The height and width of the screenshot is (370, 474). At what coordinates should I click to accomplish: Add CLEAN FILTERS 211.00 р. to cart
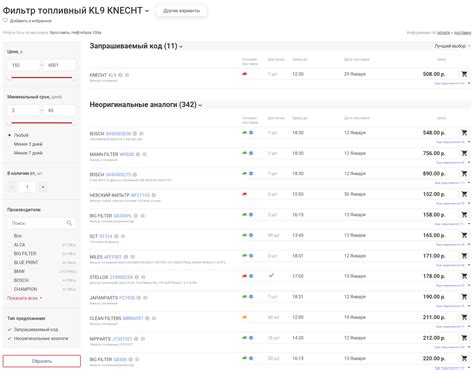click(464, 317)
